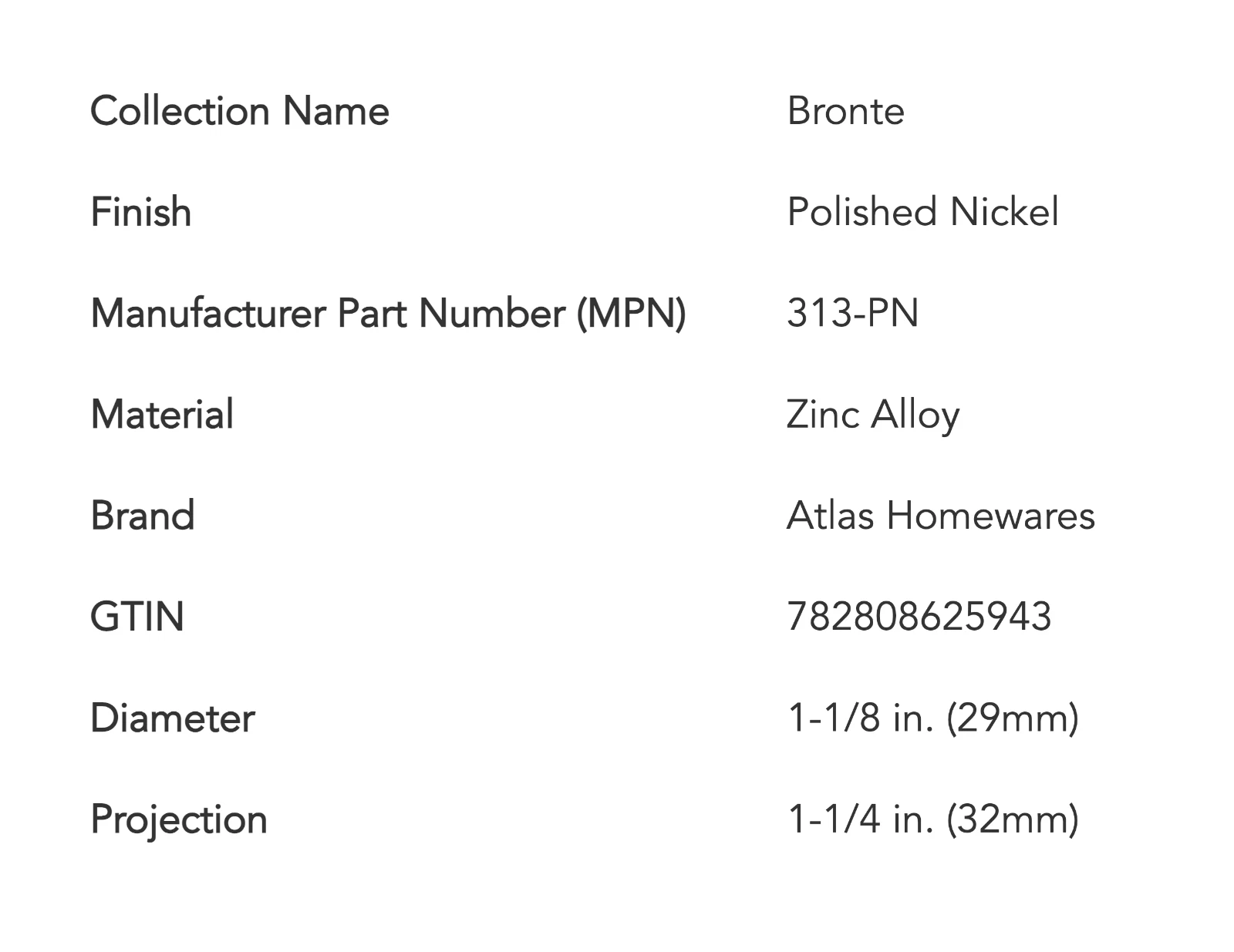Select the Zinc Alloy material value
The height and width of the screenshot is (952, 1234).
[872, 415]
